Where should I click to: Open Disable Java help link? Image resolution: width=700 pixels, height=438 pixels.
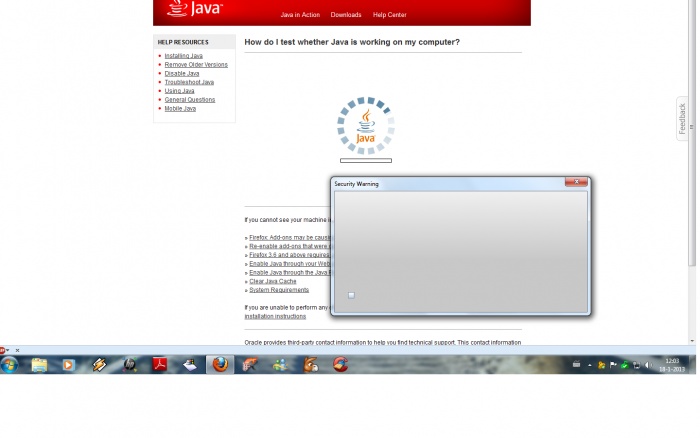click(x=182, y=73)
